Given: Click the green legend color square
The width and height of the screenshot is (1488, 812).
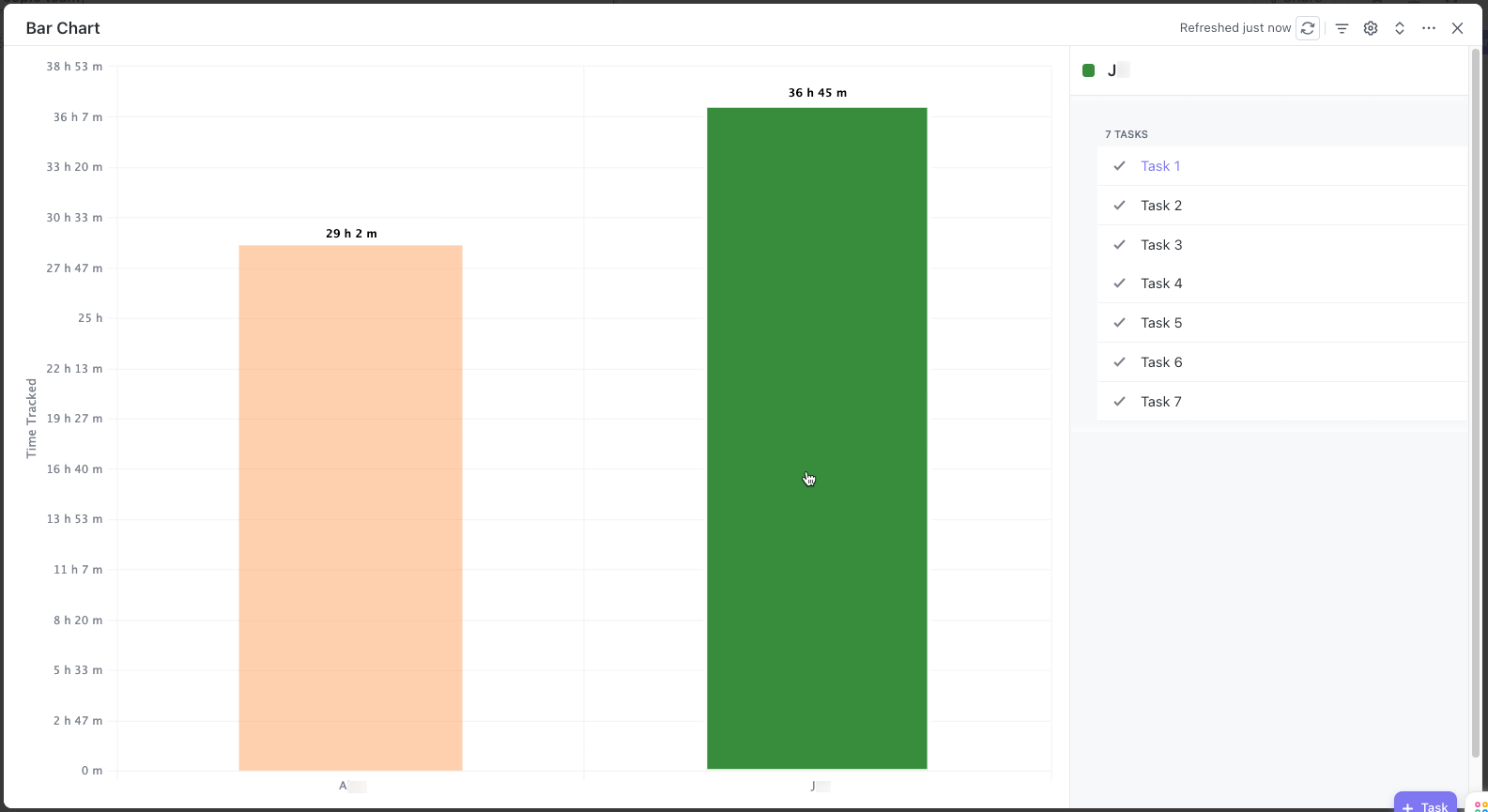Looking at the screenshot, I should [1088, 69].
